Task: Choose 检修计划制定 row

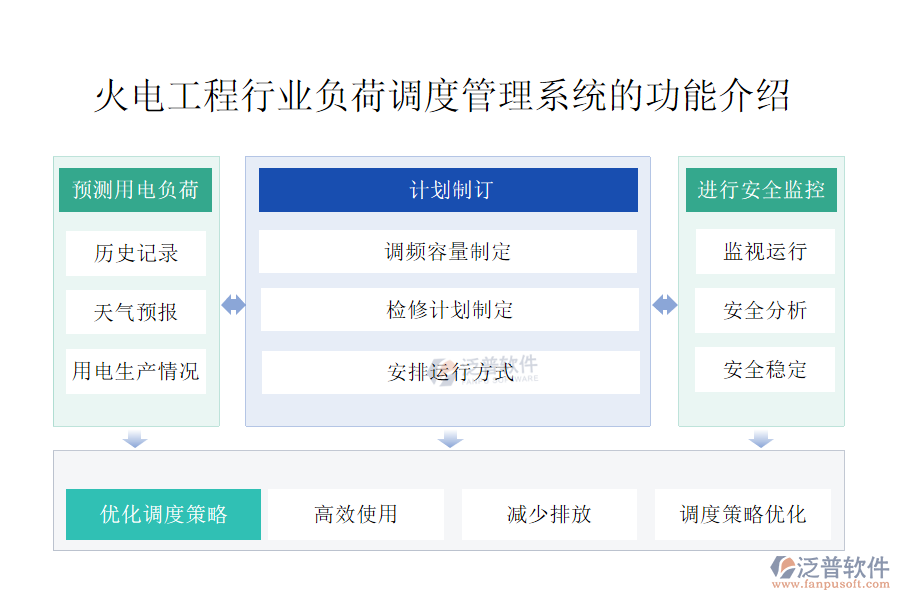Action: [449, 310]
